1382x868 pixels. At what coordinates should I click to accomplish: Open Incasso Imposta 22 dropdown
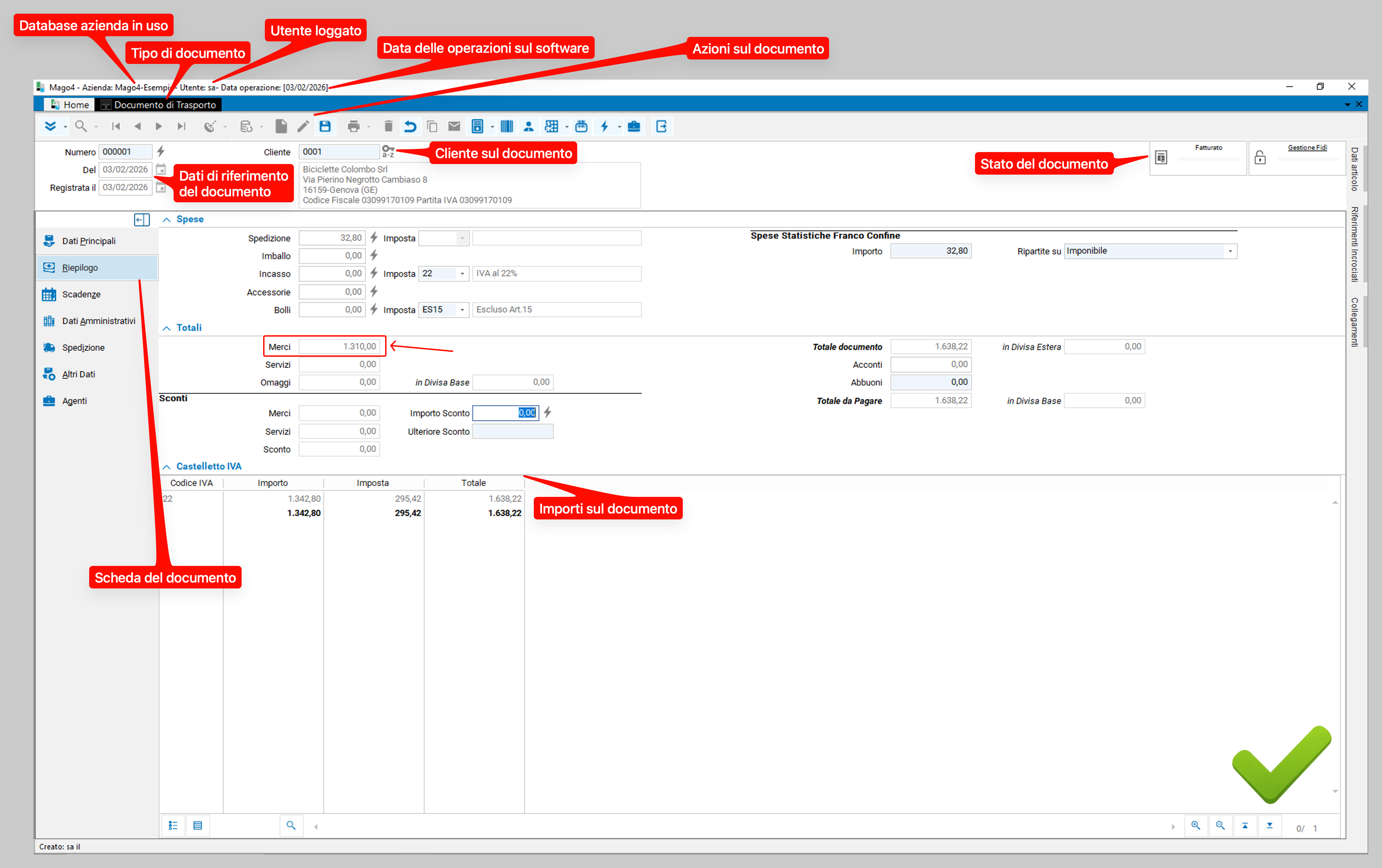tap(462, 274)
